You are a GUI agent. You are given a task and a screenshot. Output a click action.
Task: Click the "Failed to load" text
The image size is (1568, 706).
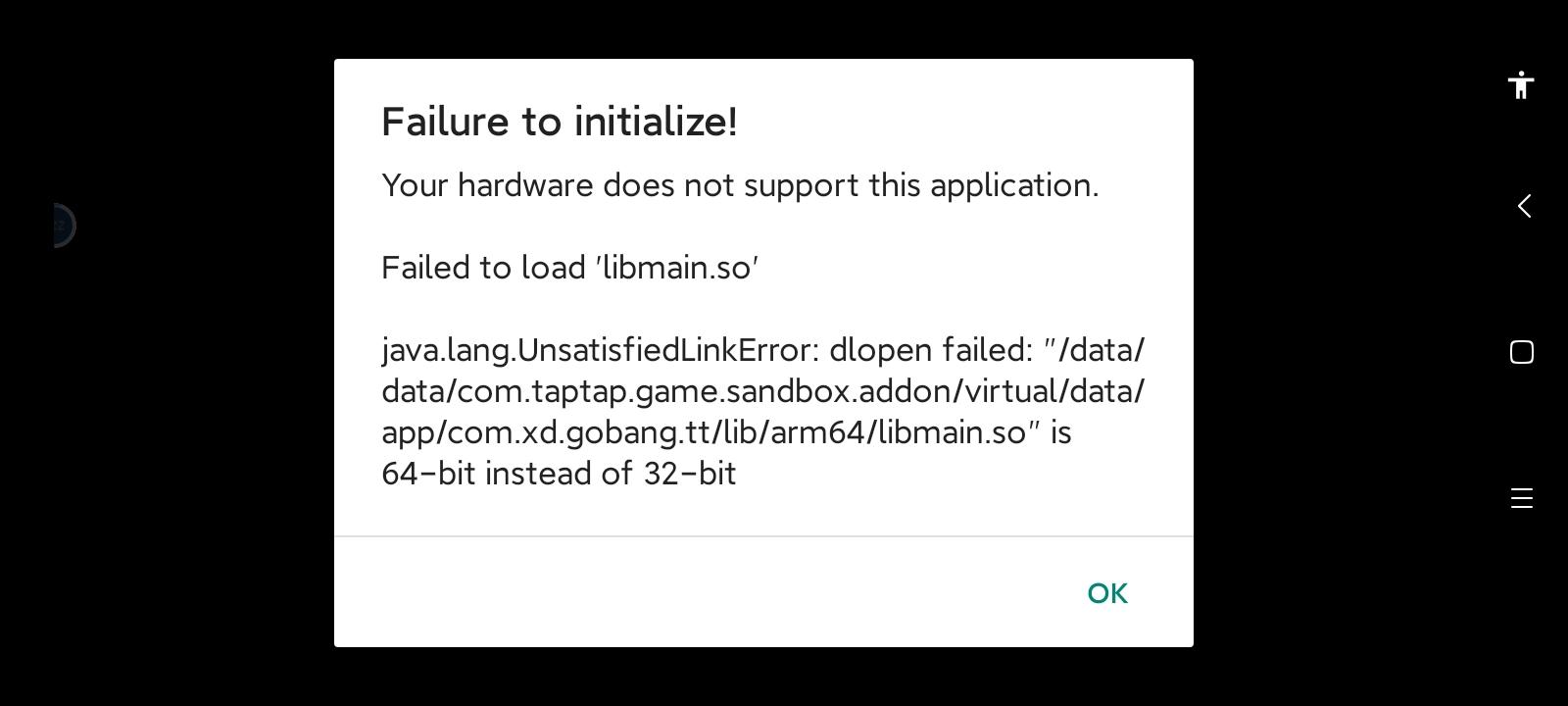(484, 268)
